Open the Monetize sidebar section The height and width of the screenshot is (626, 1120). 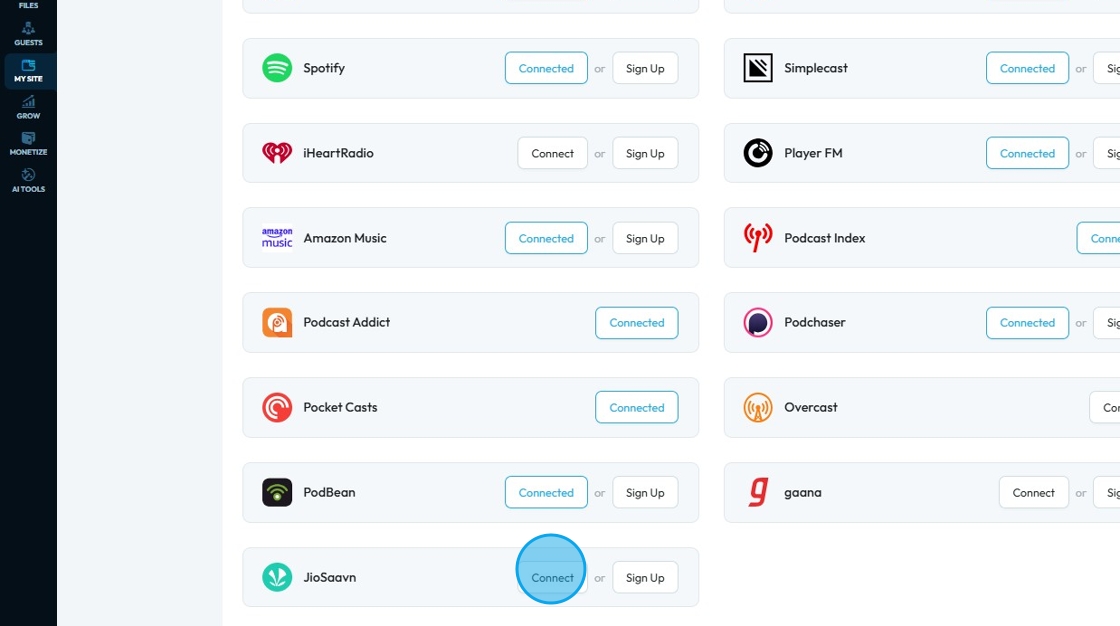[x=28, y=144]
